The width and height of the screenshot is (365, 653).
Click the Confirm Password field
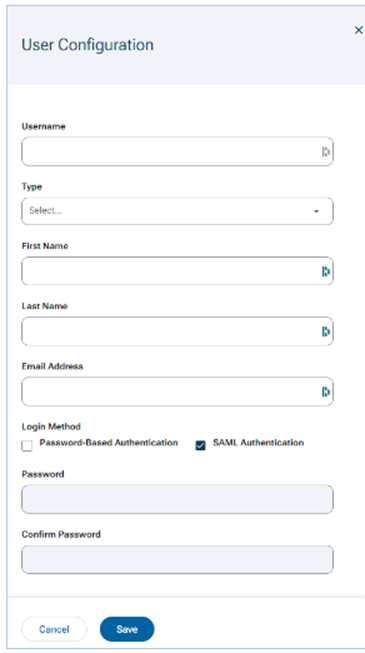178,559
